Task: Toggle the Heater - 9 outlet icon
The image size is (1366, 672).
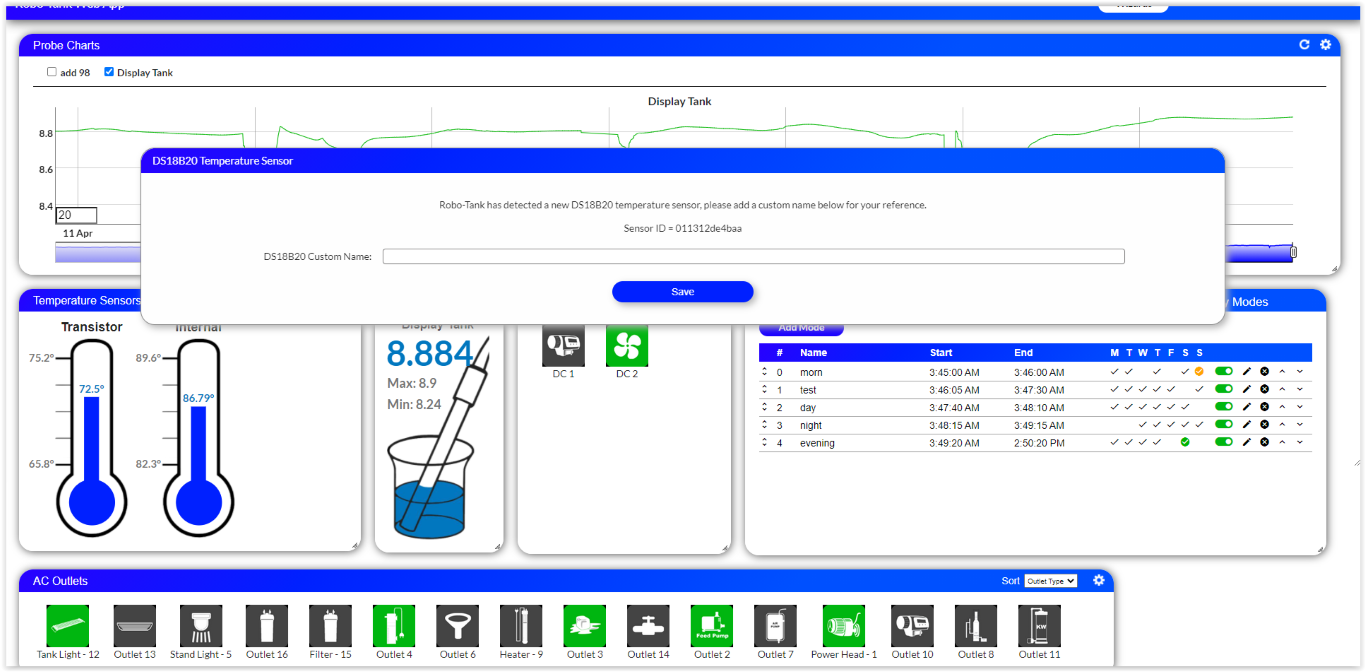Action: [x=521, y=626]
